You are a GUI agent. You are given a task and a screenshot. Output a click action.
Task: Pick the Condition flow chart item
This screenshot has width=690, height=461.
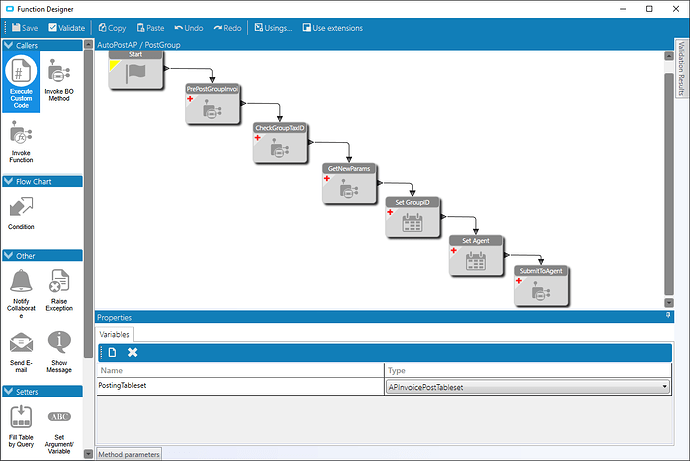[21, 213]
